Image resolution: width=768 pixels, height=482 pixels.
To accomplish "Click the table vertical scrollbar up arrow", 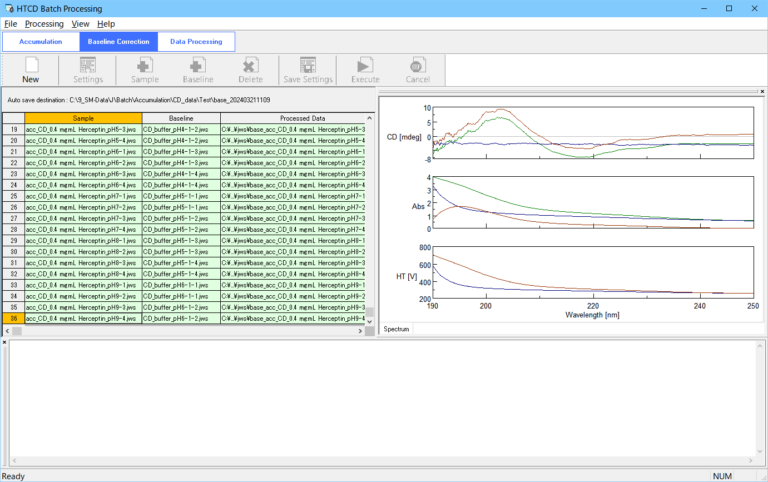I will 370,118.
